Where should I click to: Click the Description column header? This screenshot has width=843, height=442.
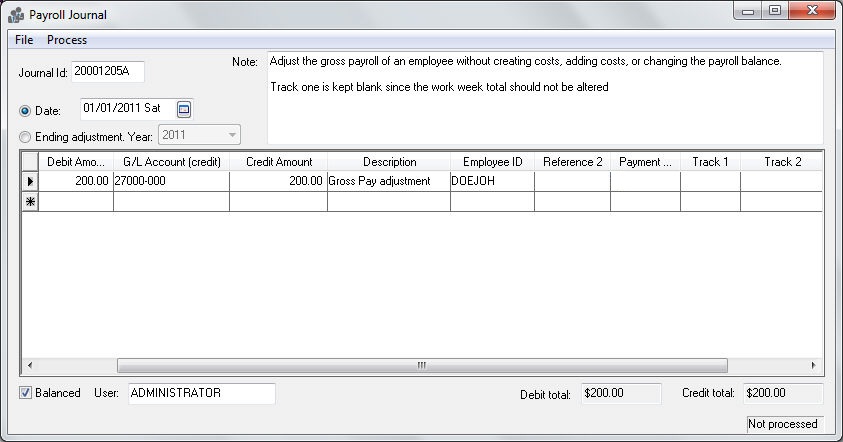[389, 161]
